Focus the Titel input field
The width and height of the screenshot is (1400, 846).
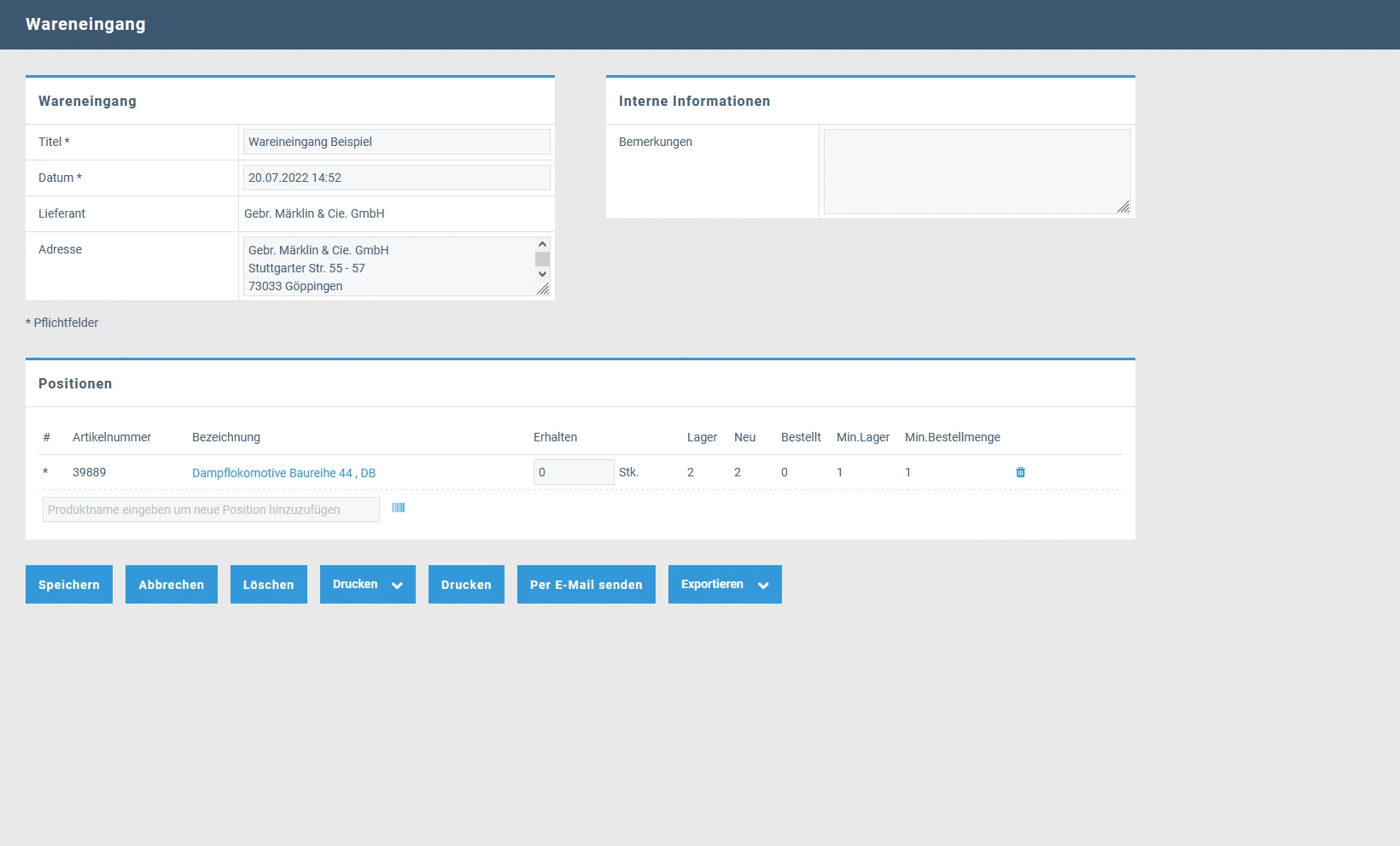[397, 142]
